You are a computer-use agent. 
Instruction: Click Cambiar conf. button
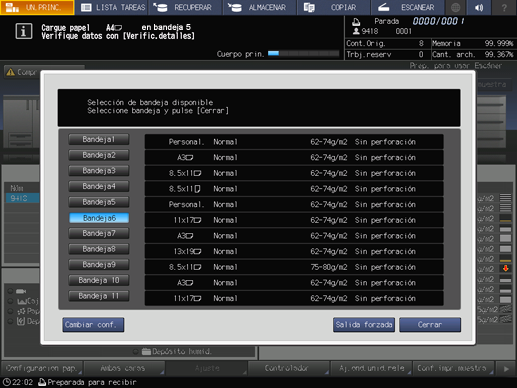coord(93,325)
